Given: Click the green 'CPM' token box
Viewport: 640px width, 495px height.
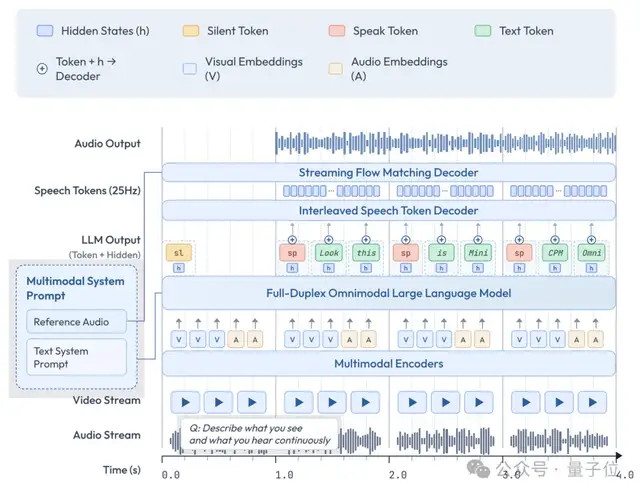Looking at the screenshot, I should [x=555, y=254].
